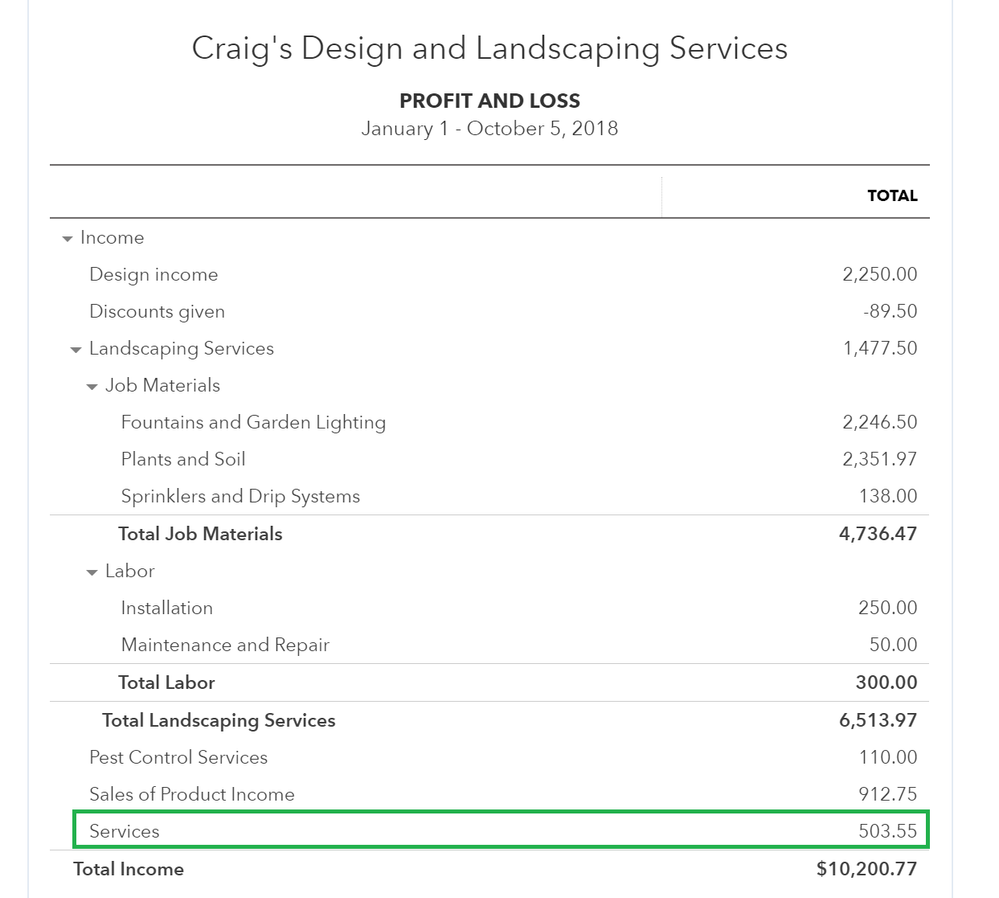Click Plants and Soil amount 2,351.97
This screenshot has height=898, width=999.
(879, 460)
